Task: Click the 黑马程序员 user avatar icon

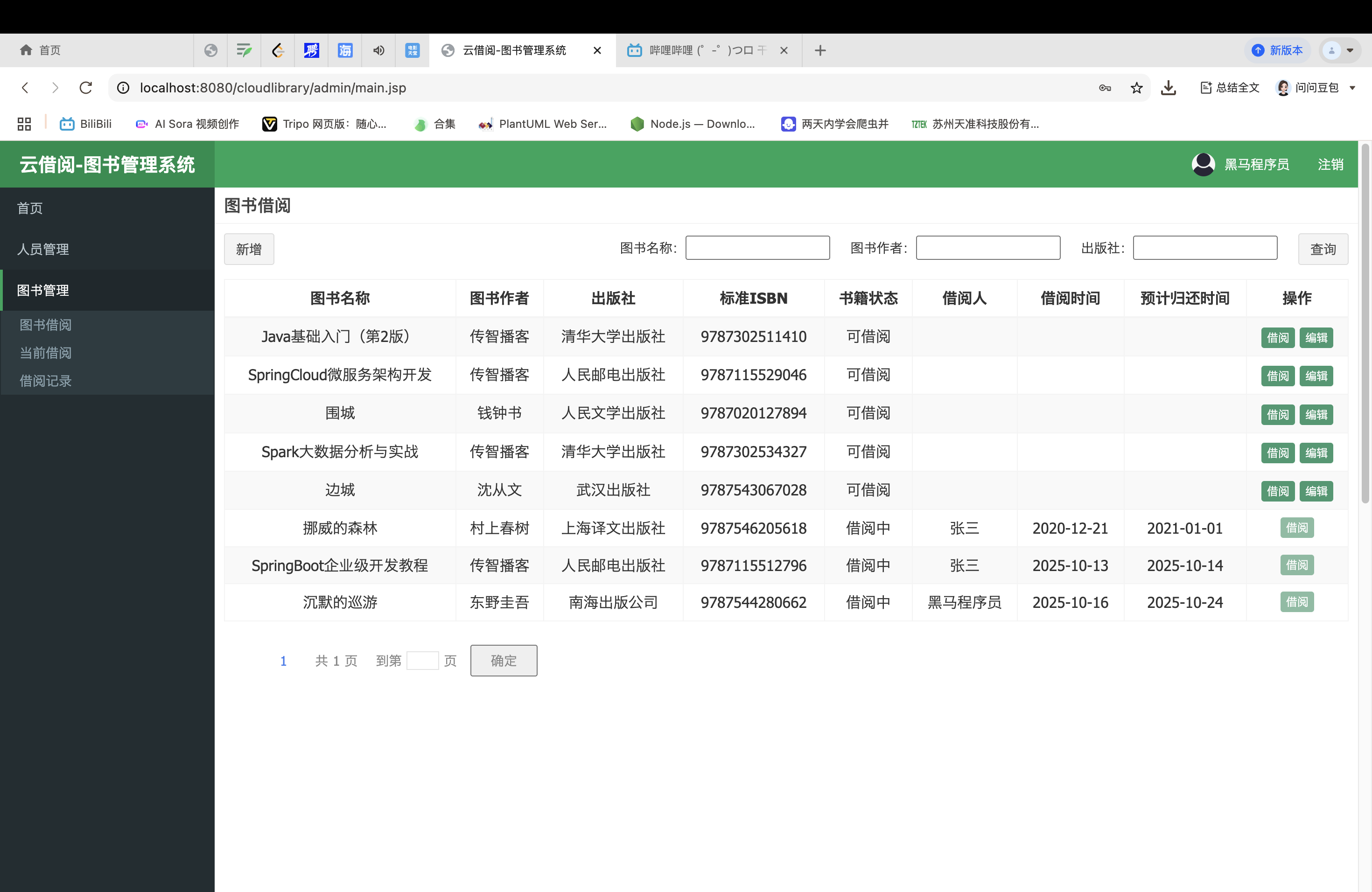Action: (x=1203, y=165)
